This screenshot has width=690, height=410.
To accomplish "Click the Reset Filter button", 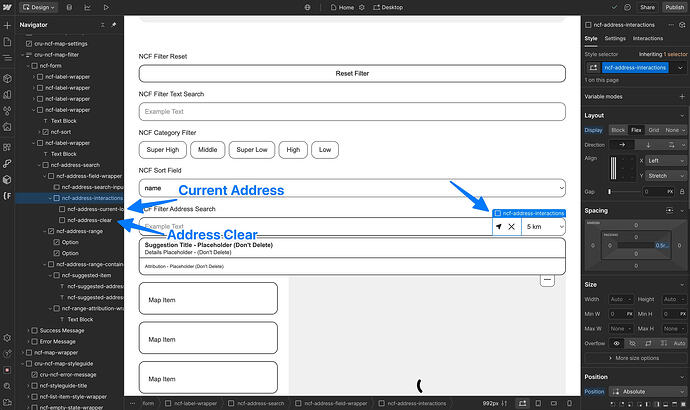I will click(x=352, y=73).
